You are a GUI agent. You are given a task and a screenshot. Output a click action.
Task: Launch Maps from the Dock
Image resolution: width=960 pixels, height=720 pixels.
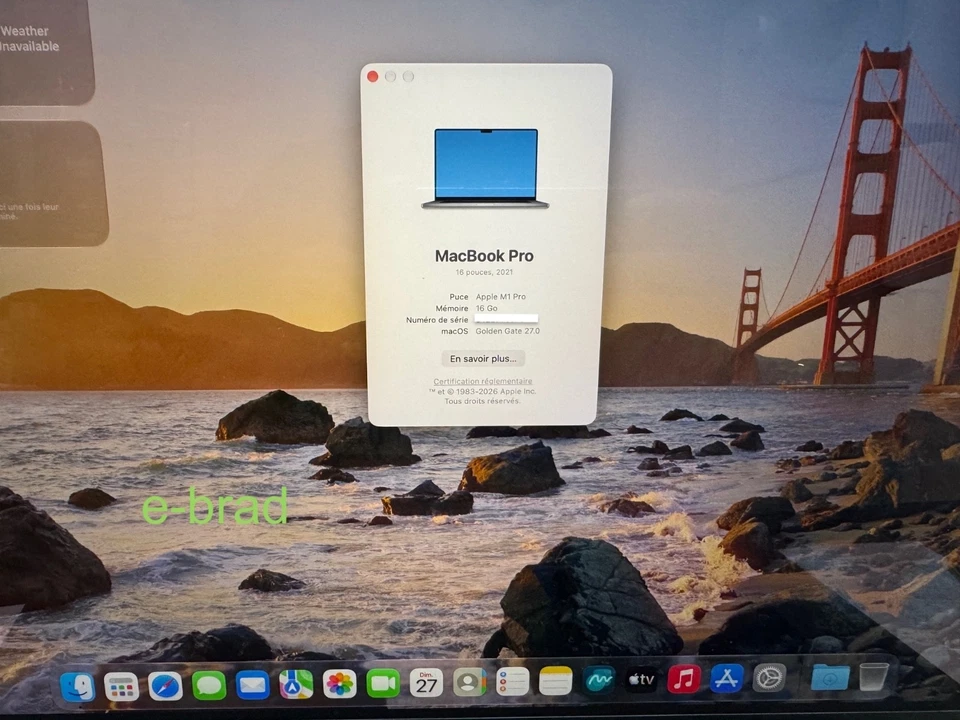(296, 684)
